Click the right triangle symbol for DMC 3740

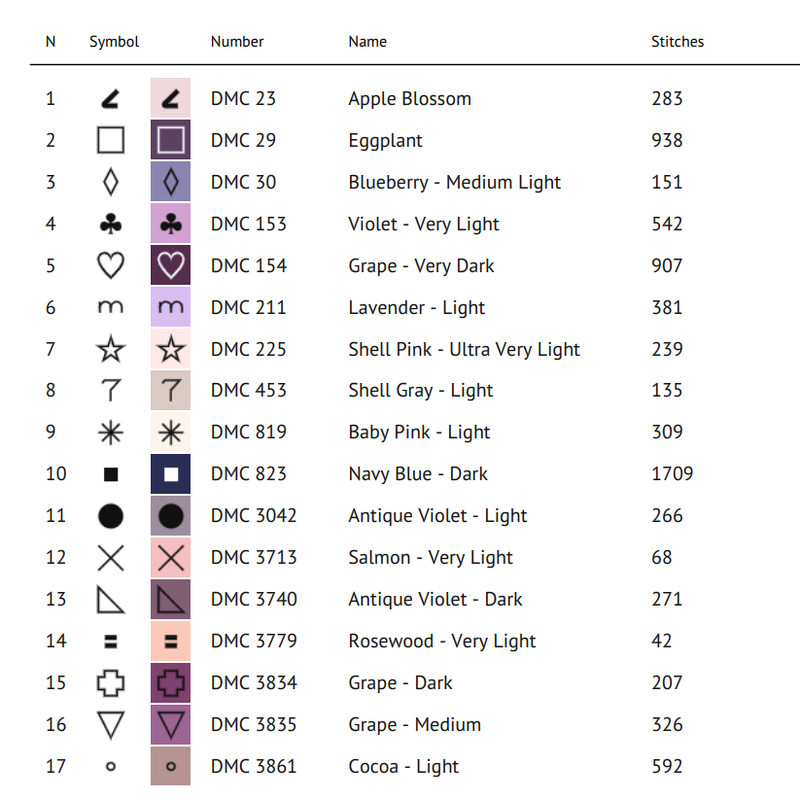[111, 600]
